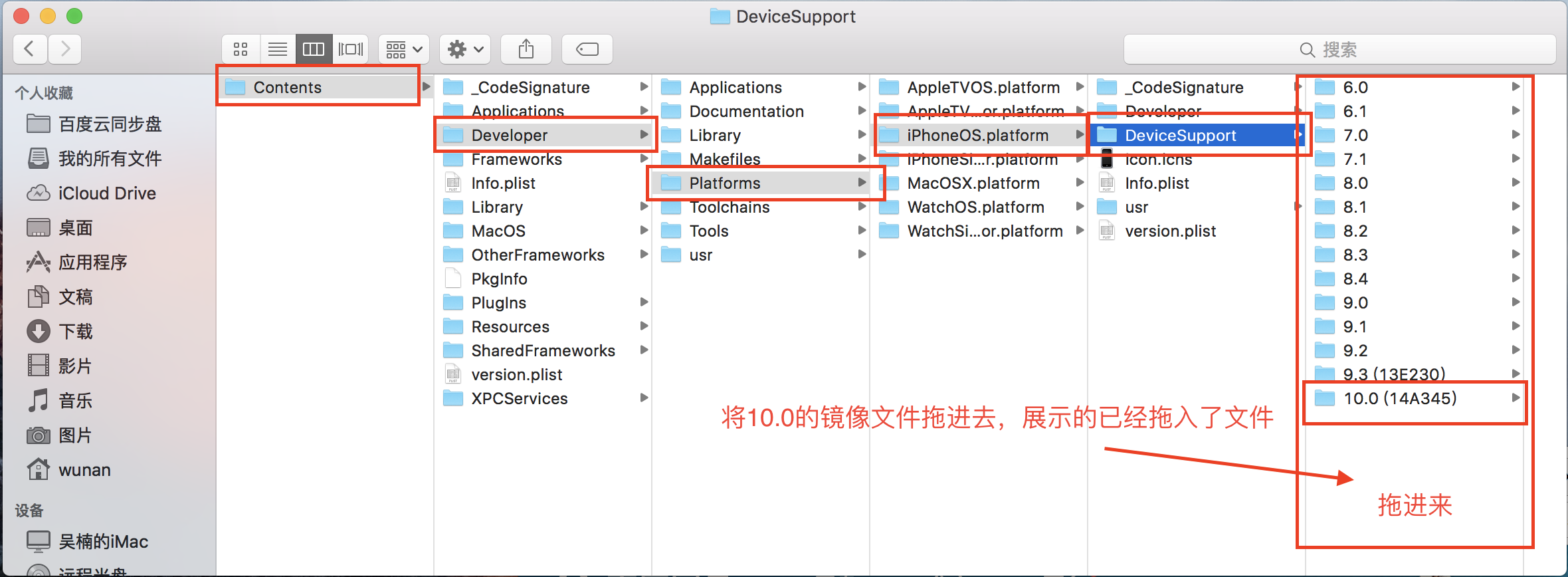Go back with the left chevron button
Viewport: 1568px width, 577px height.
pyautogui.click(x=30, y=49)
